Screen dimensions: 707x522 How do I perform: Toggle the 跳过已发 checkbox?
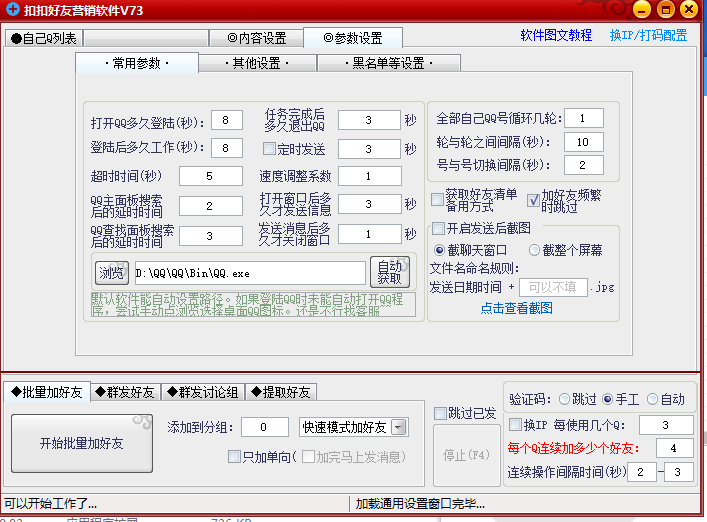(440, 413)
